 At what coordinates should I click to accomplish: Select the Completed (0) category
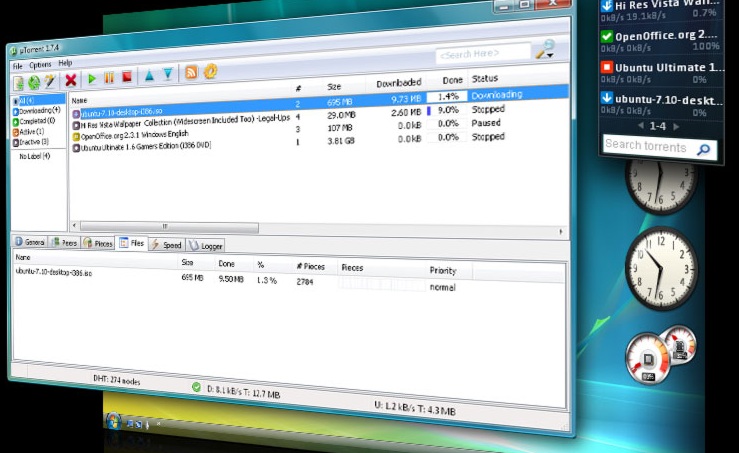(34, 121)
